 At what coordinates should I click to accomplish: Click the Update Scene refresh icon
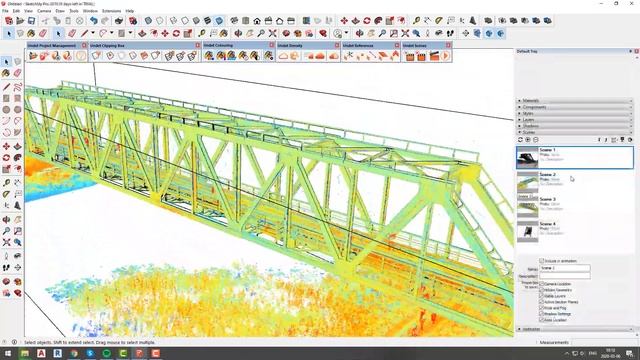tap(520, 140)
